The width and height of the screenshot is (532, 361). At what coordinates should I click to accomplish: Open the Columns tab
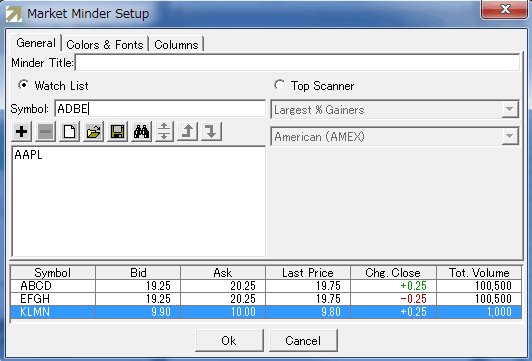(176, 44)
